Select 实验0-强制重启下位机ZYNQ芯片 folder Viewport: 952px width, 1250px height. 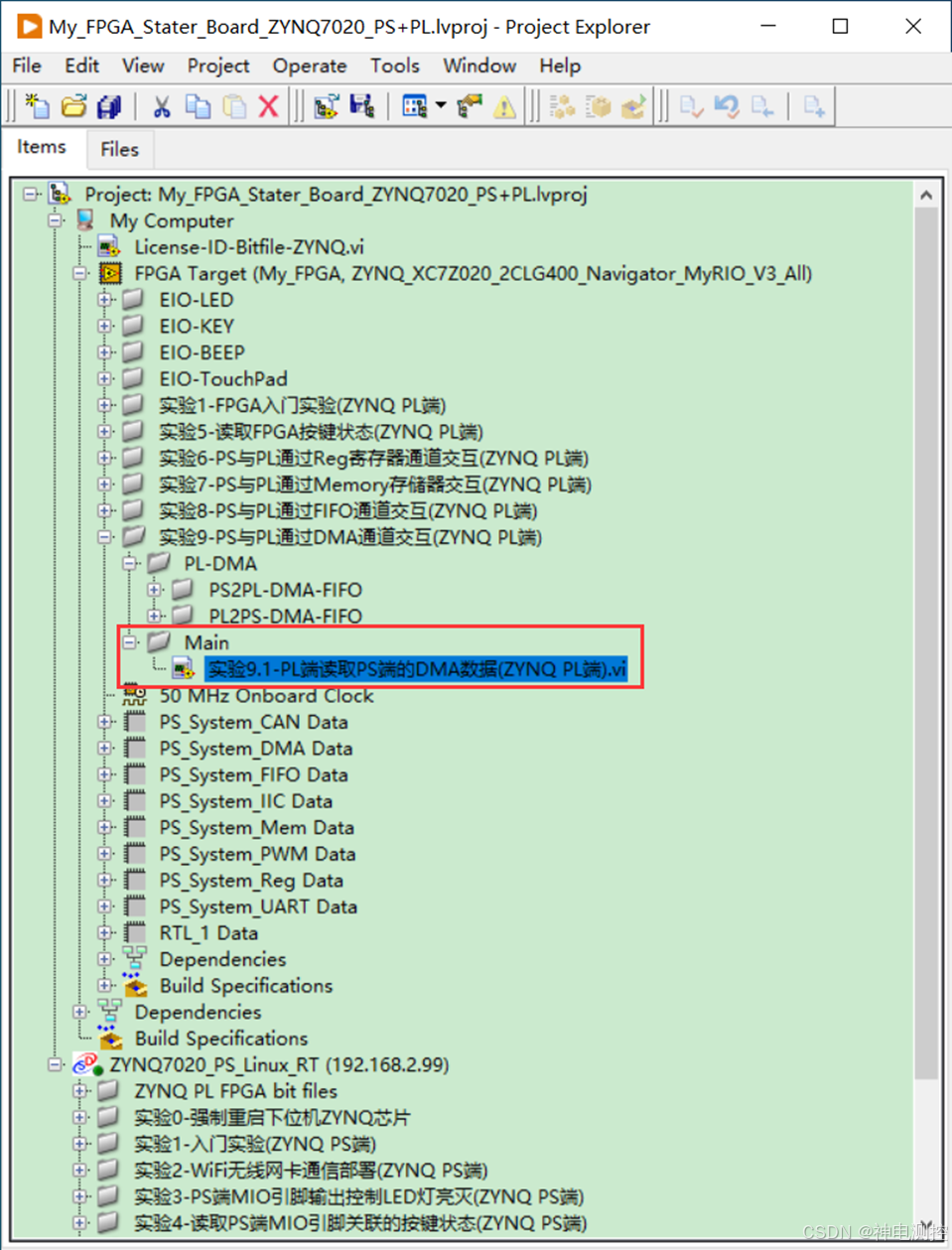click(272, 1117)
